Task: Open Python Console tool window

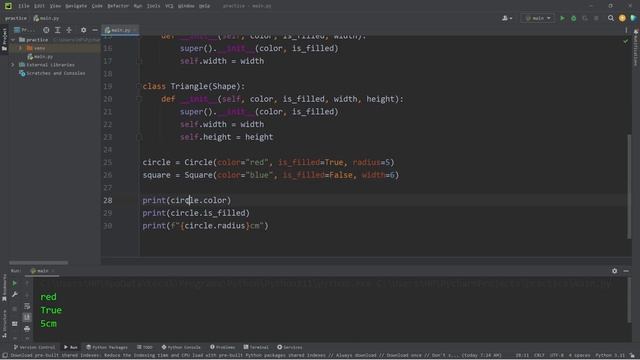Action: point(181,347)
